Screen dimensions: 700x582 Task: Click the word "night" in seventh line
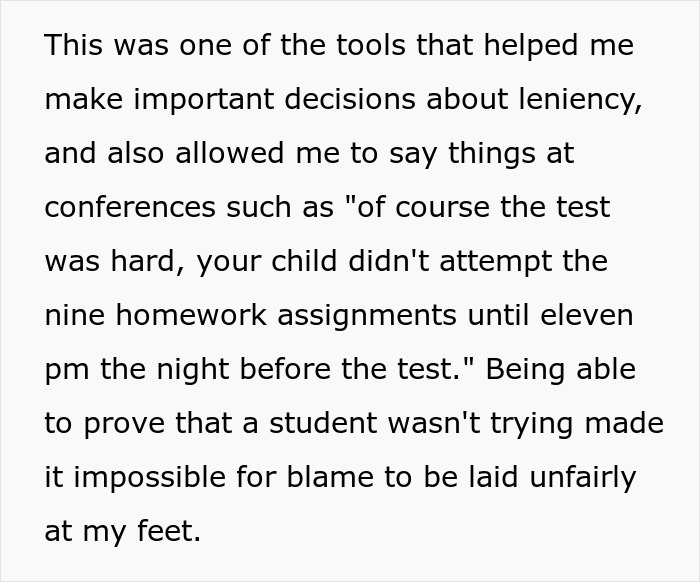[x=193, y=370]
